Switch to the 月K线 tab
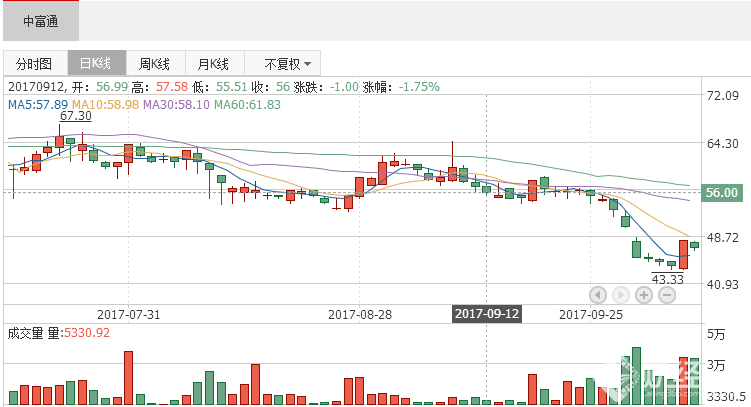Viewport: 751px width, 407px height. pos(215,63)
